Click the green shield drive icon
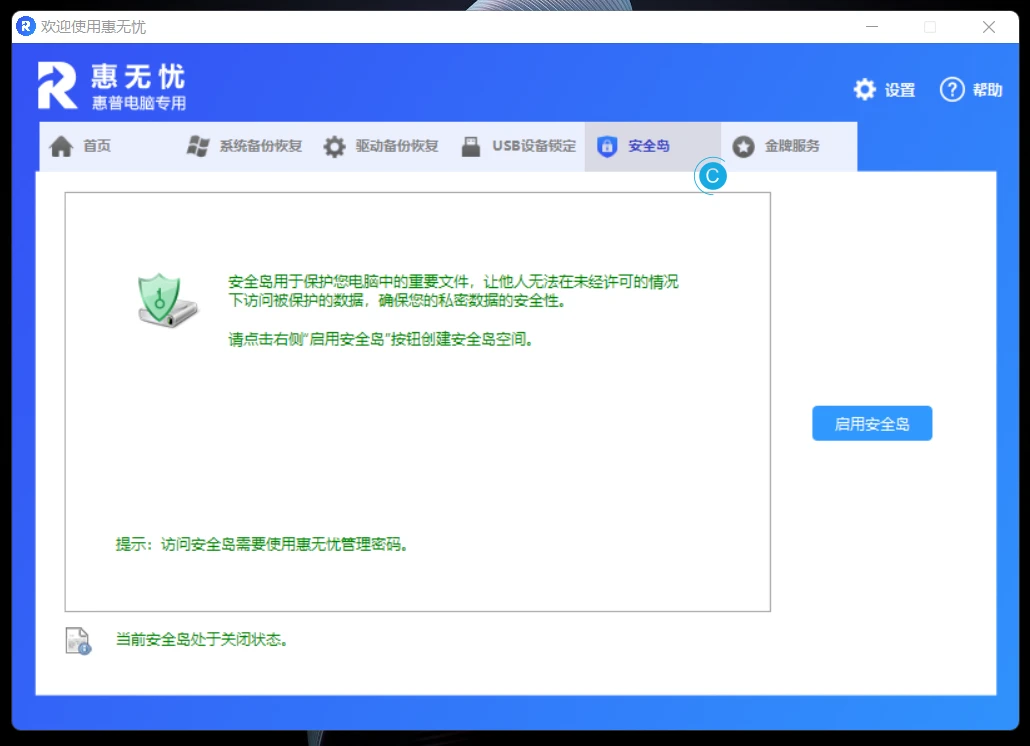This screenshot has height=746, width=1030. 167,301
